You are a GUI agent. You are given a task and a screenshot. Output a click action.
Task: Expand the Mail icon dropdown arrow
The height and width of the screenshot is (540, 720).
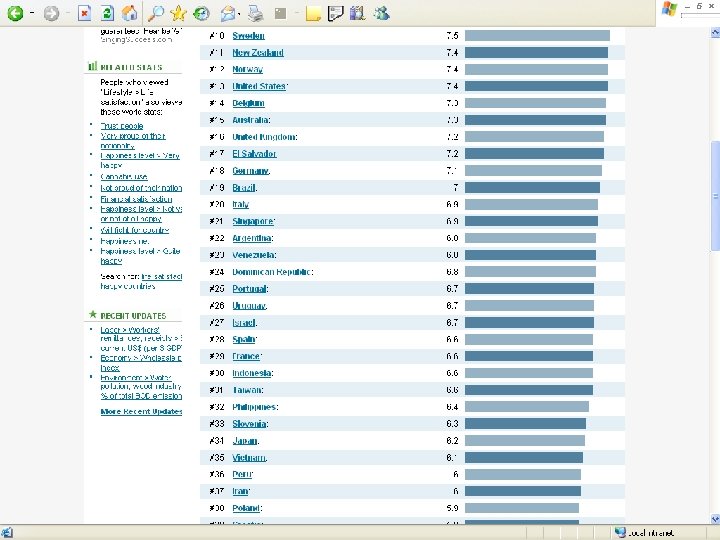point(239,14)
